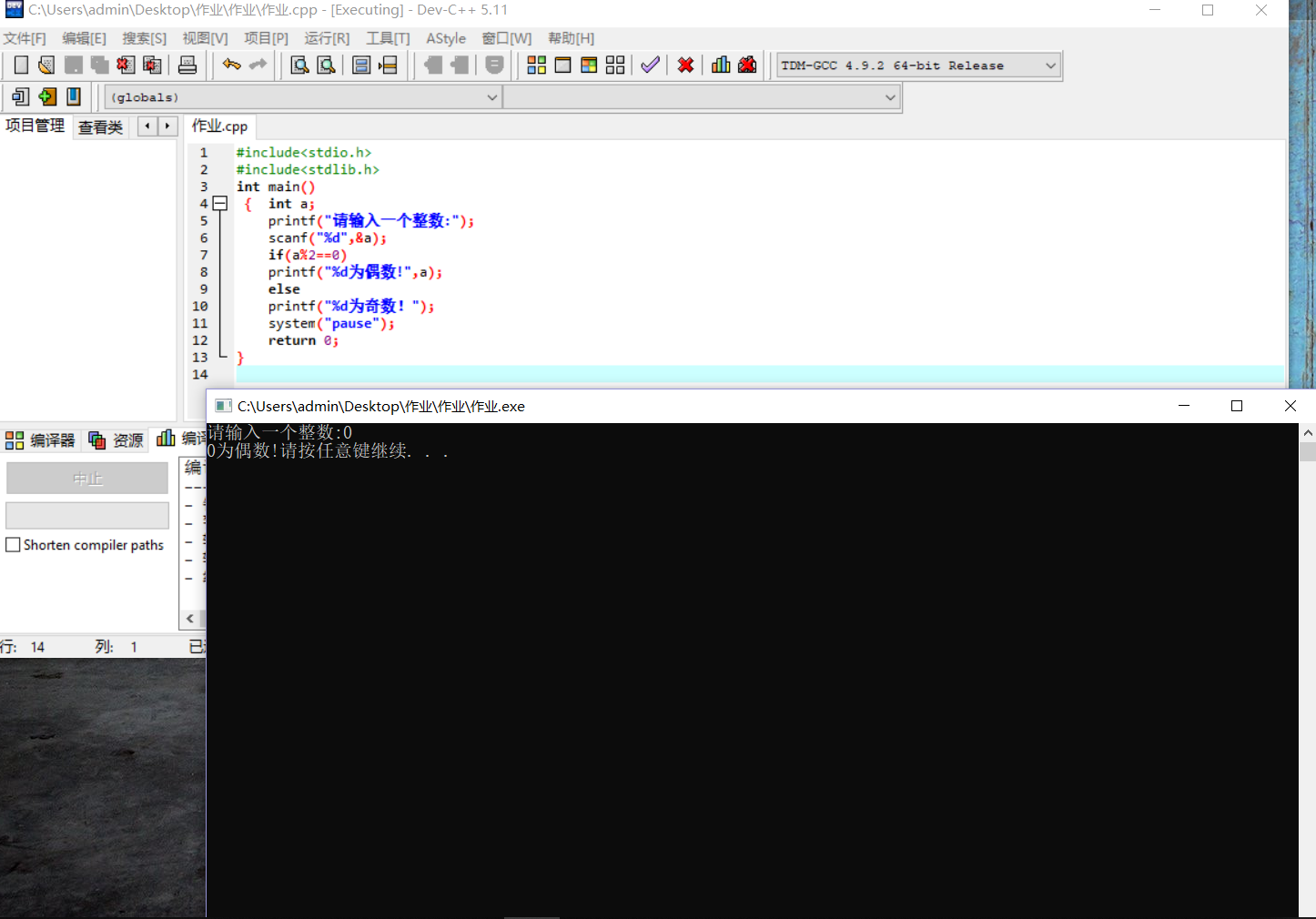Viewport: 1316px width, 919px height.
Task: Click the Print toolbar icon
Action: 187,66
